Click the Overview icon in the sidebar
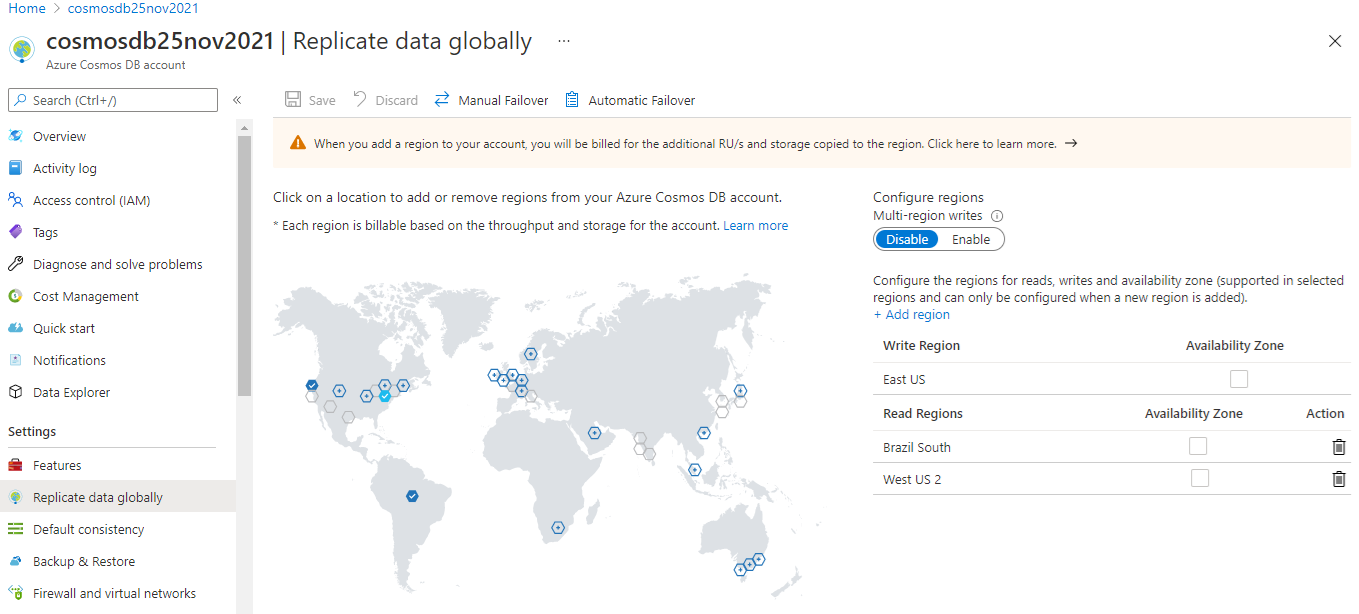1359x614 pixels. (15, 136)
